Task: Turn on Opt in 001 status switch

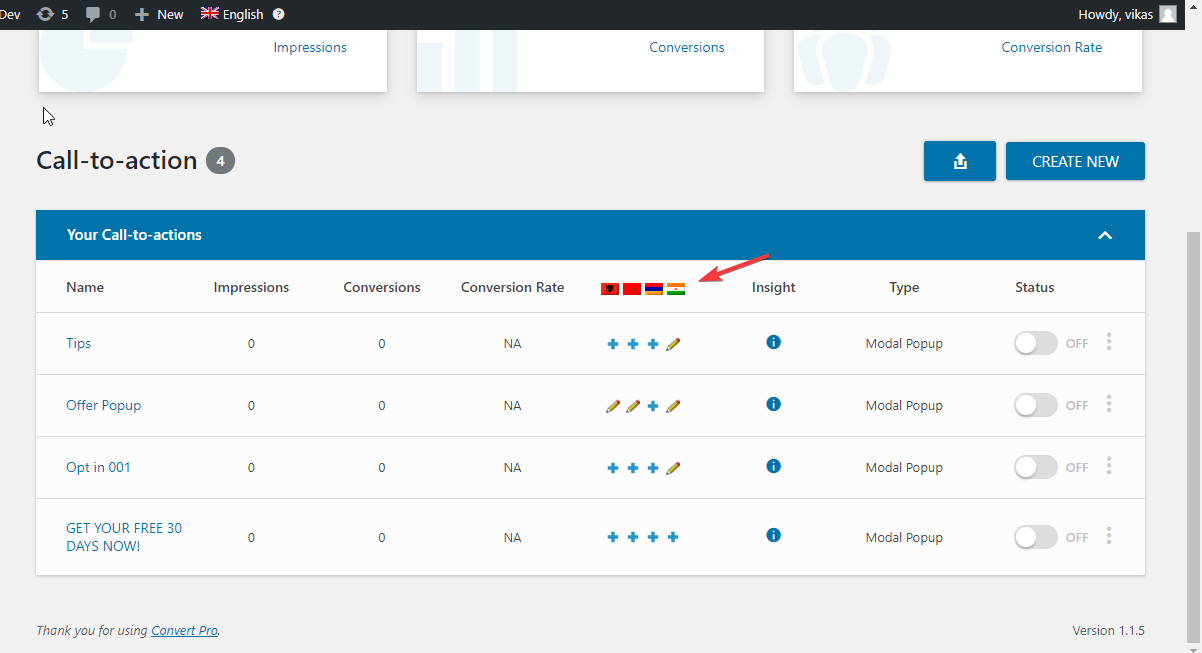Action: (x=1036, y=467)
